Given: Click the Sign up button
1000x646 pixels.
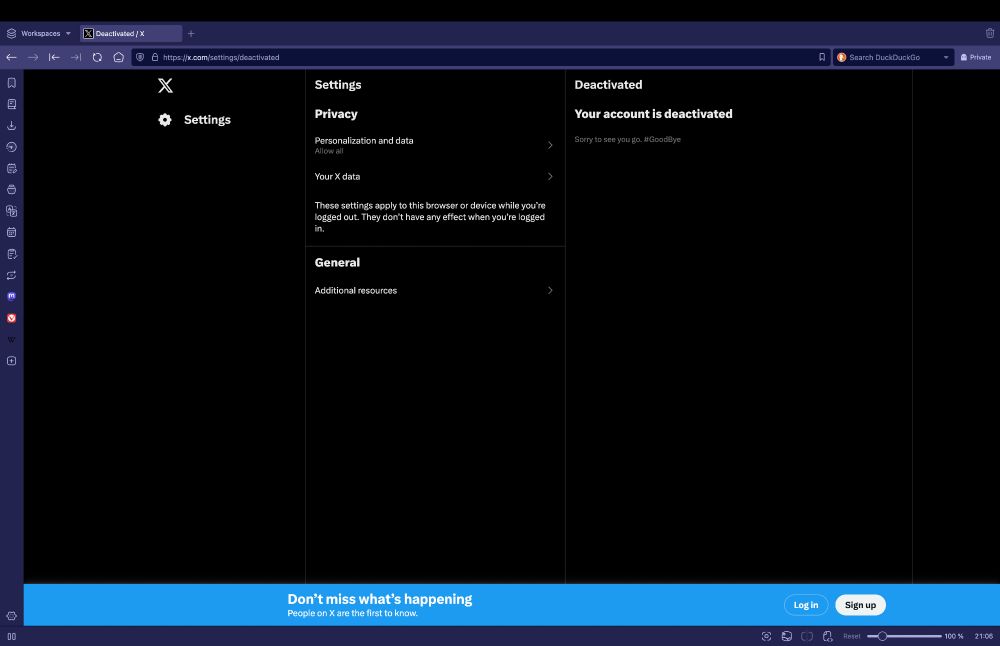Looking at the screenshot, I should click(860, 605).
